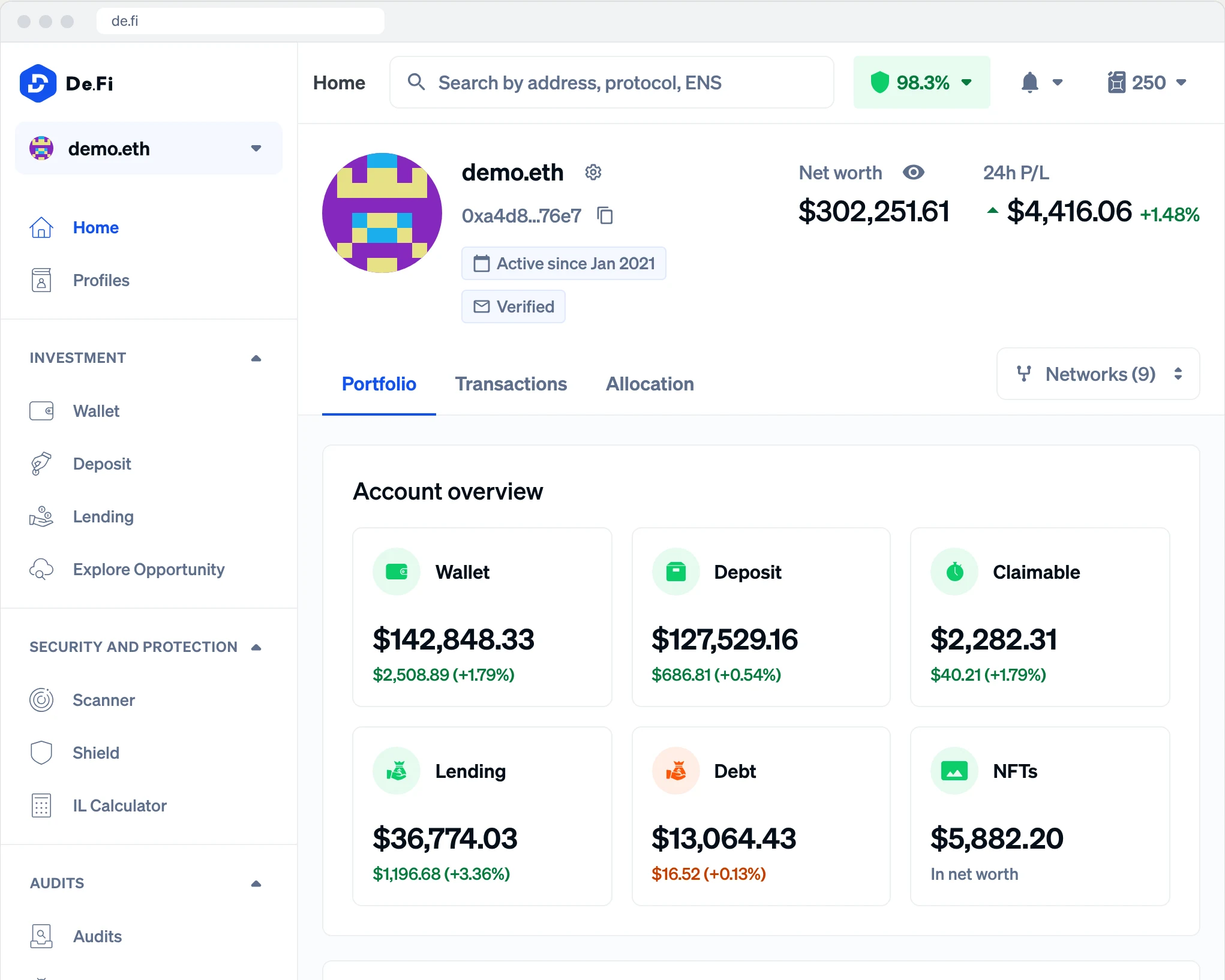Click the demo.eth profile avatar

tap(382, 213)
